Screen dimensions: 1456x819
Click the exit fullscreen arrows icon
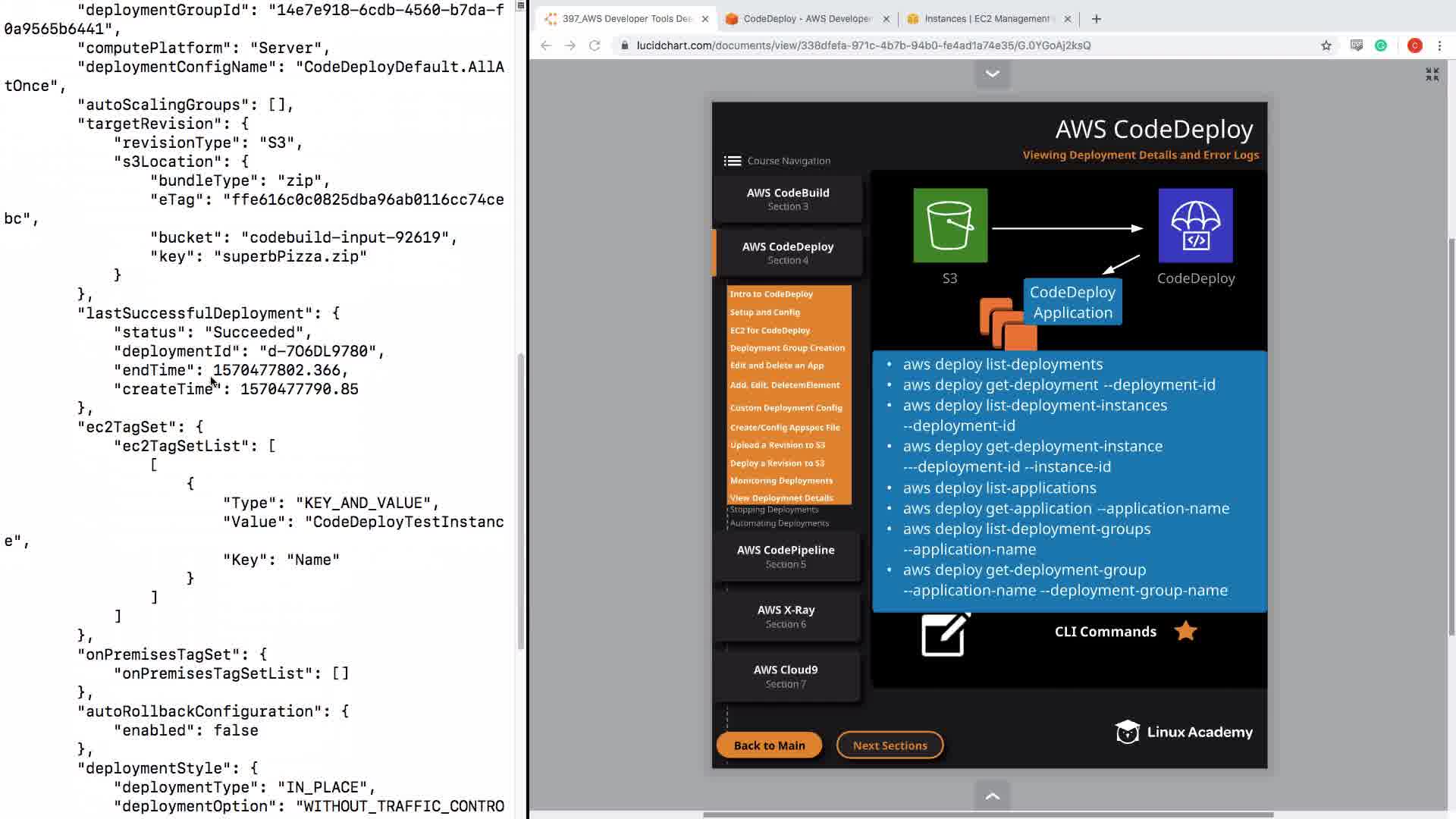pos(1432,74)
